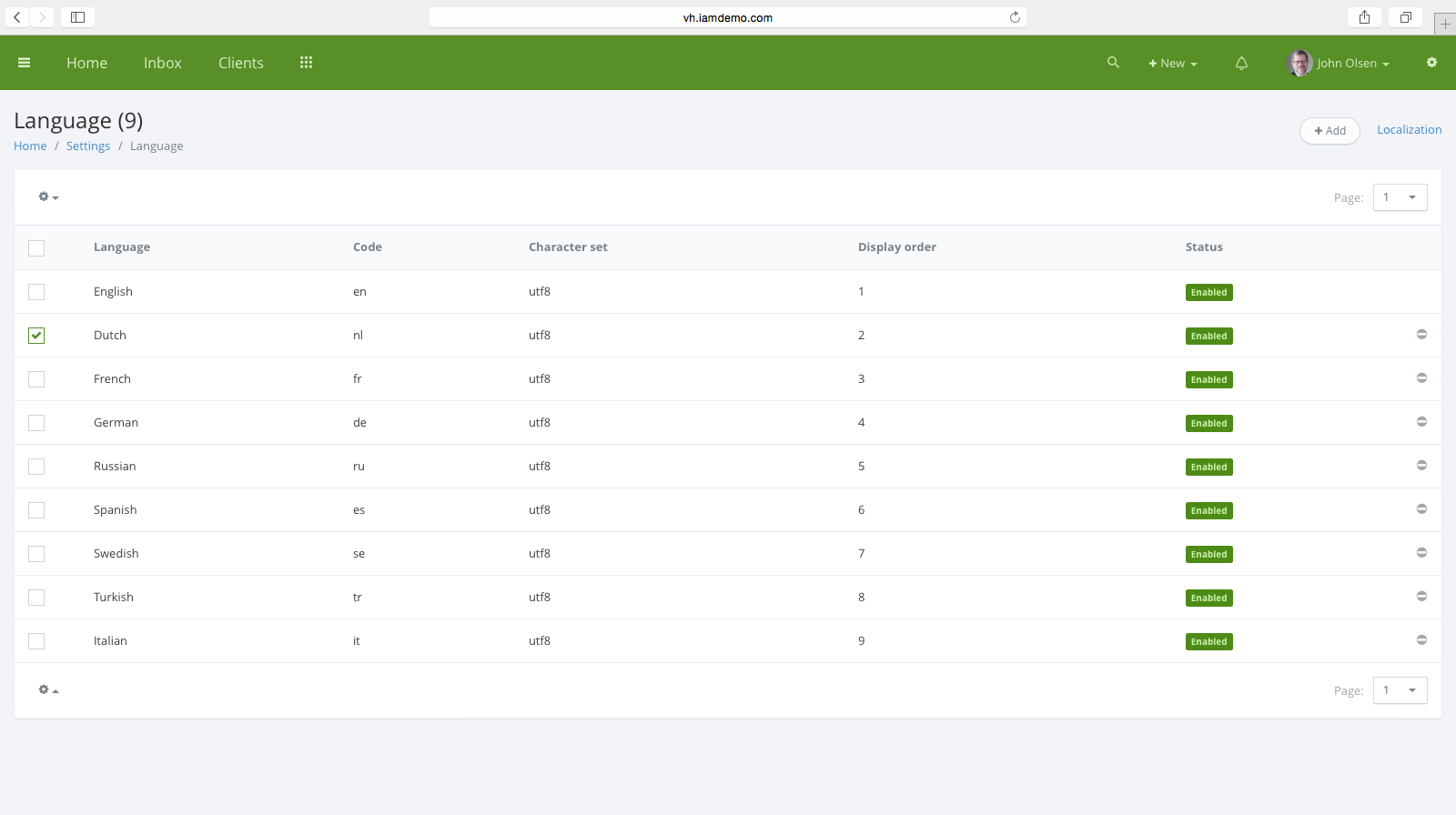The image size is (1456, 815).
Task: Show all browser tabs overview
Action: [x=1406, y=17]
